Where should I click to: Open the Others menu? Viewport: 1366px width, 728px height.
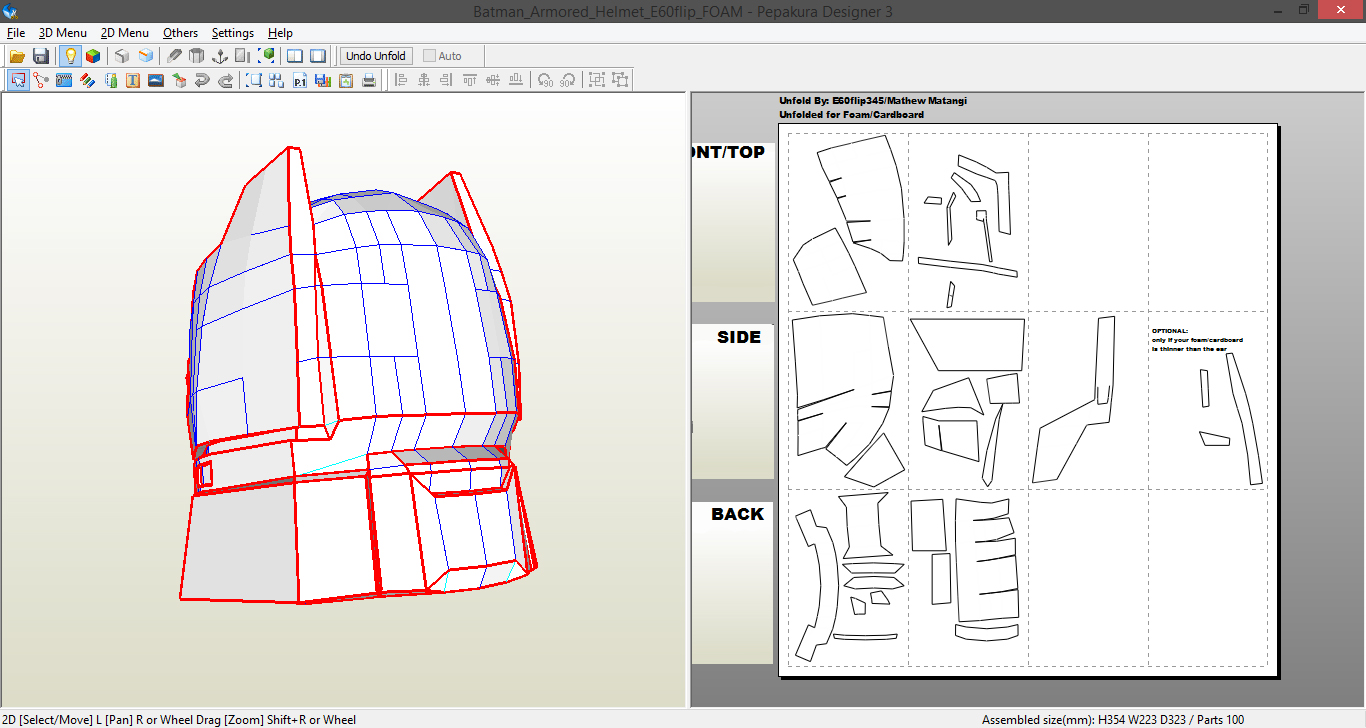tap(181, 33)
